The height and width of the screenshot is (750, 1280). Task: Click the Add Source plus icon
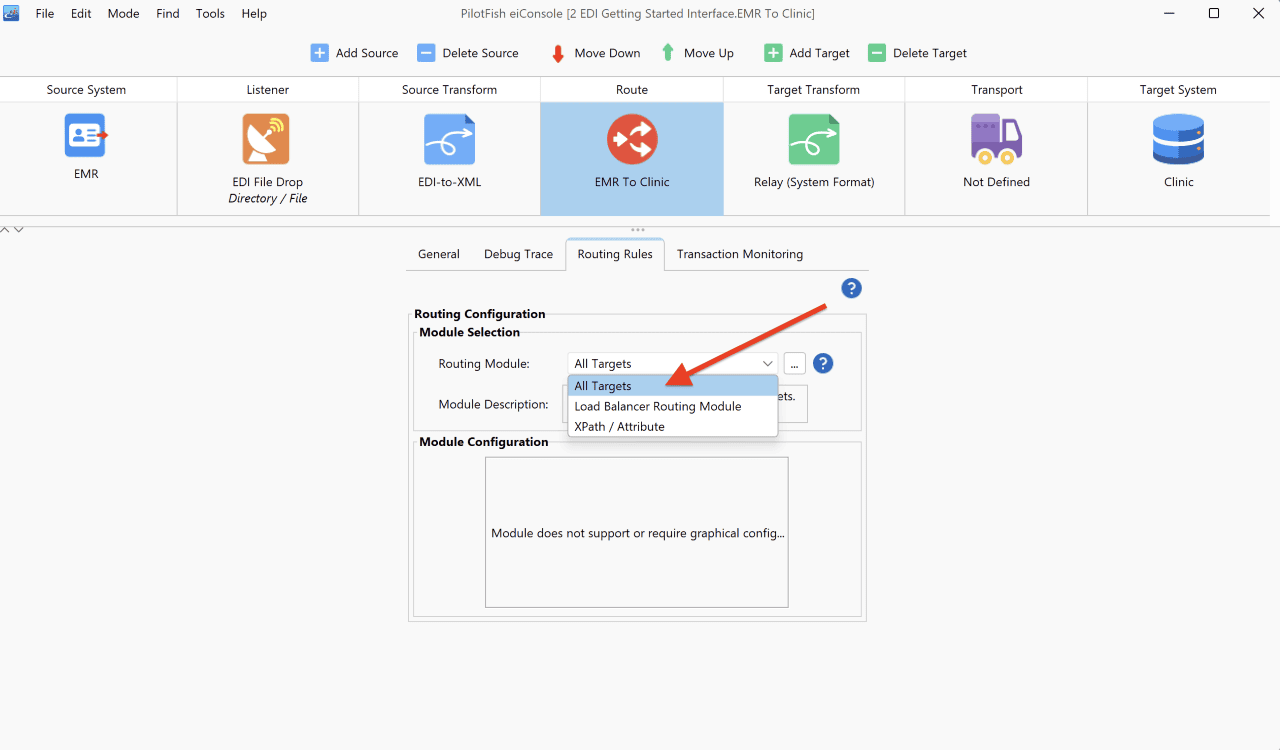pos(319,53)
